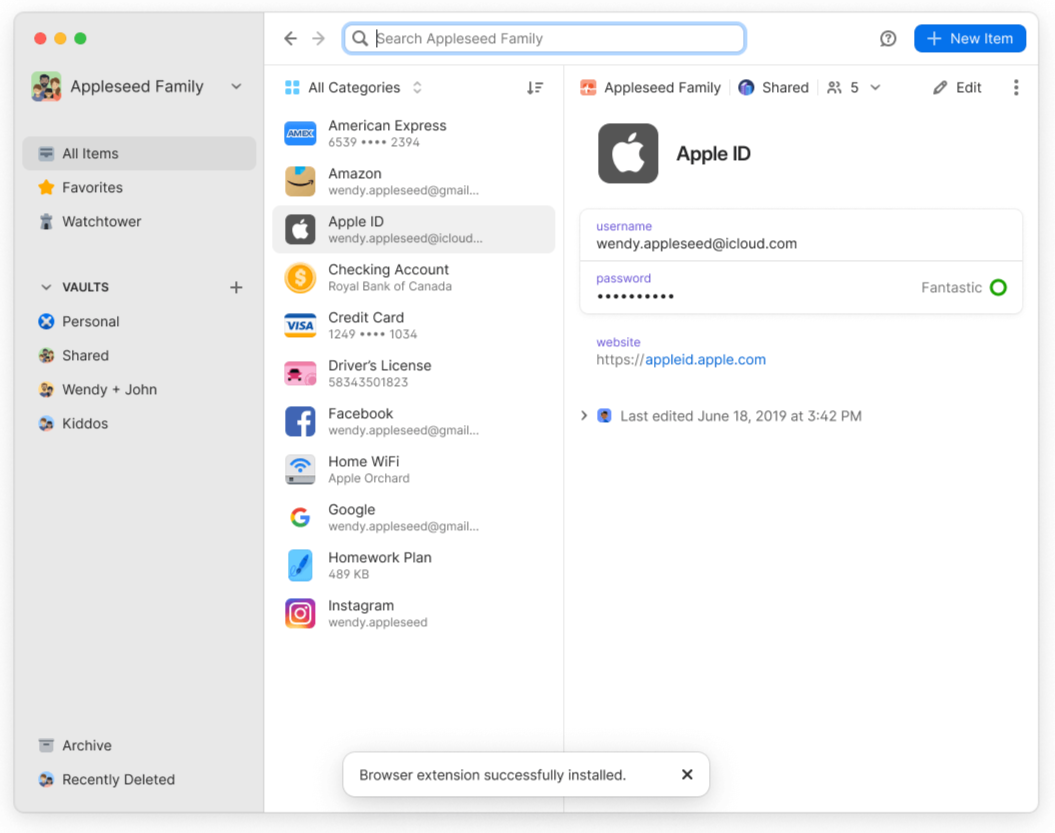1055x833 pixels.
Task: Click the last-edited user avatar icon
Action: pyautogui.click(x=604, y=416)
